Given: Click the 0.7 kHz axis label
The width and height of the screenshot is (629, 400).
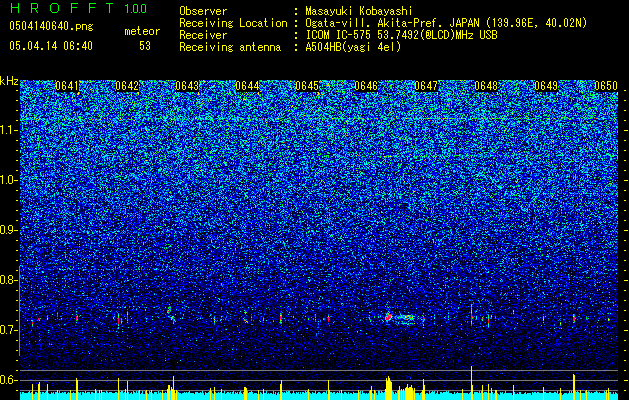Looking at the screenshot, I should (8, 330).
